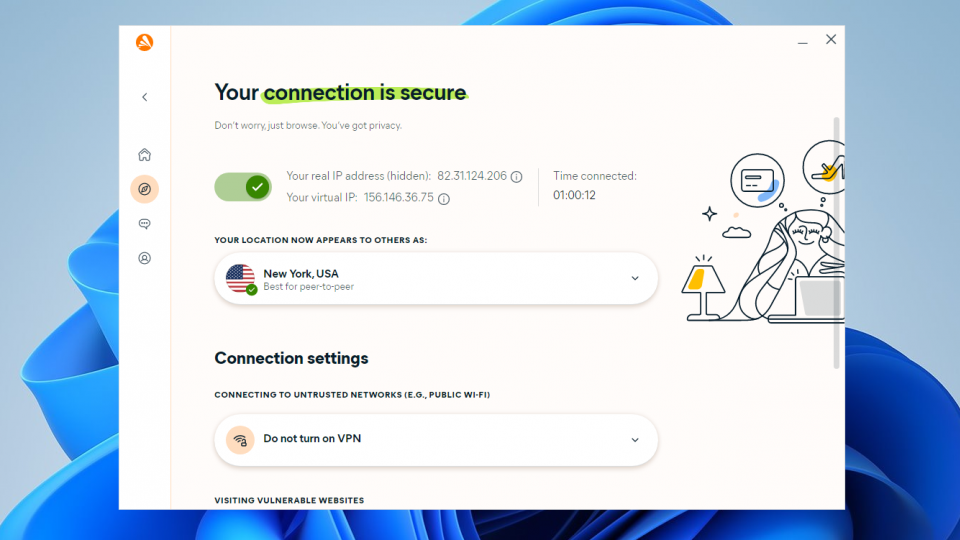The height and width of the screenshot is (540, 960).
Task: Expand the New York, USA location dropdown
Action: 436,279
